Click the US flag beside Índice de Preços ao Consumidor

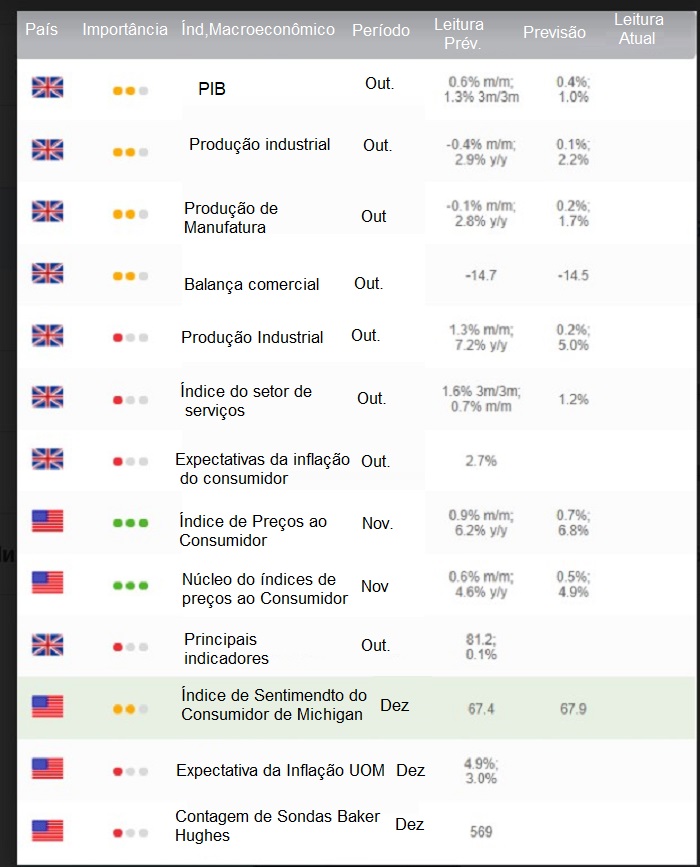pos(48,521)
